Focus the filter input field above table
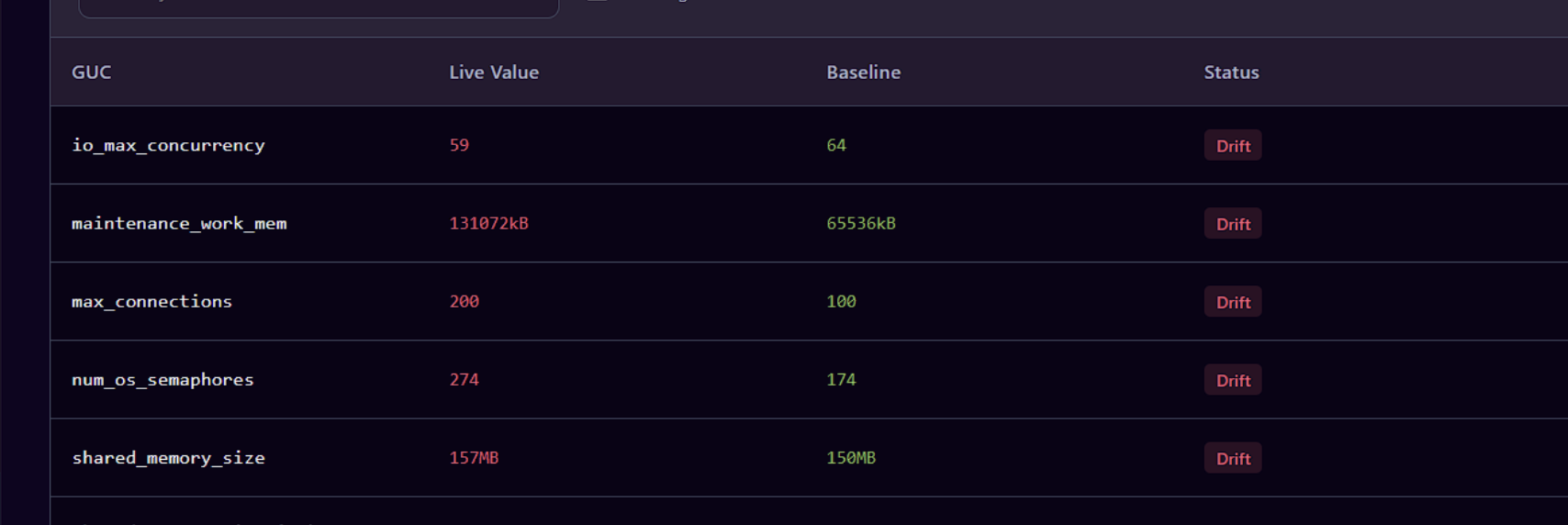The width and height of the screenshot is (1568, 525). pyautogui.click(x=319, y=7)
